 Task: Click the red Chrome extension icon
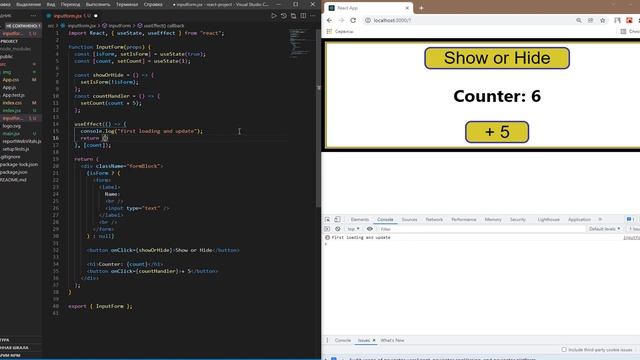pyautogui.click(x=629, y=20)
